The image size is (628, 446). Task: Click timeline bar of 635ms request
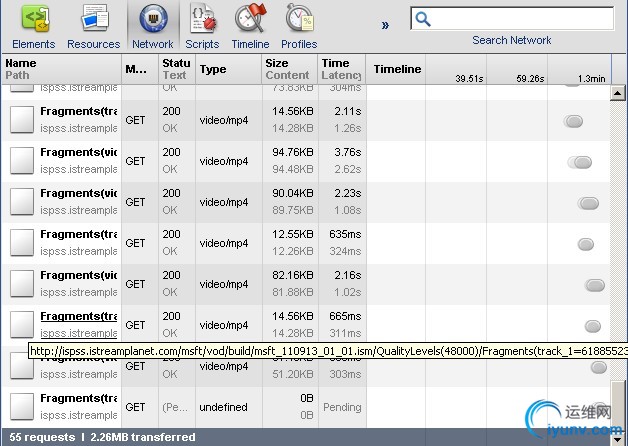[586, 244]
